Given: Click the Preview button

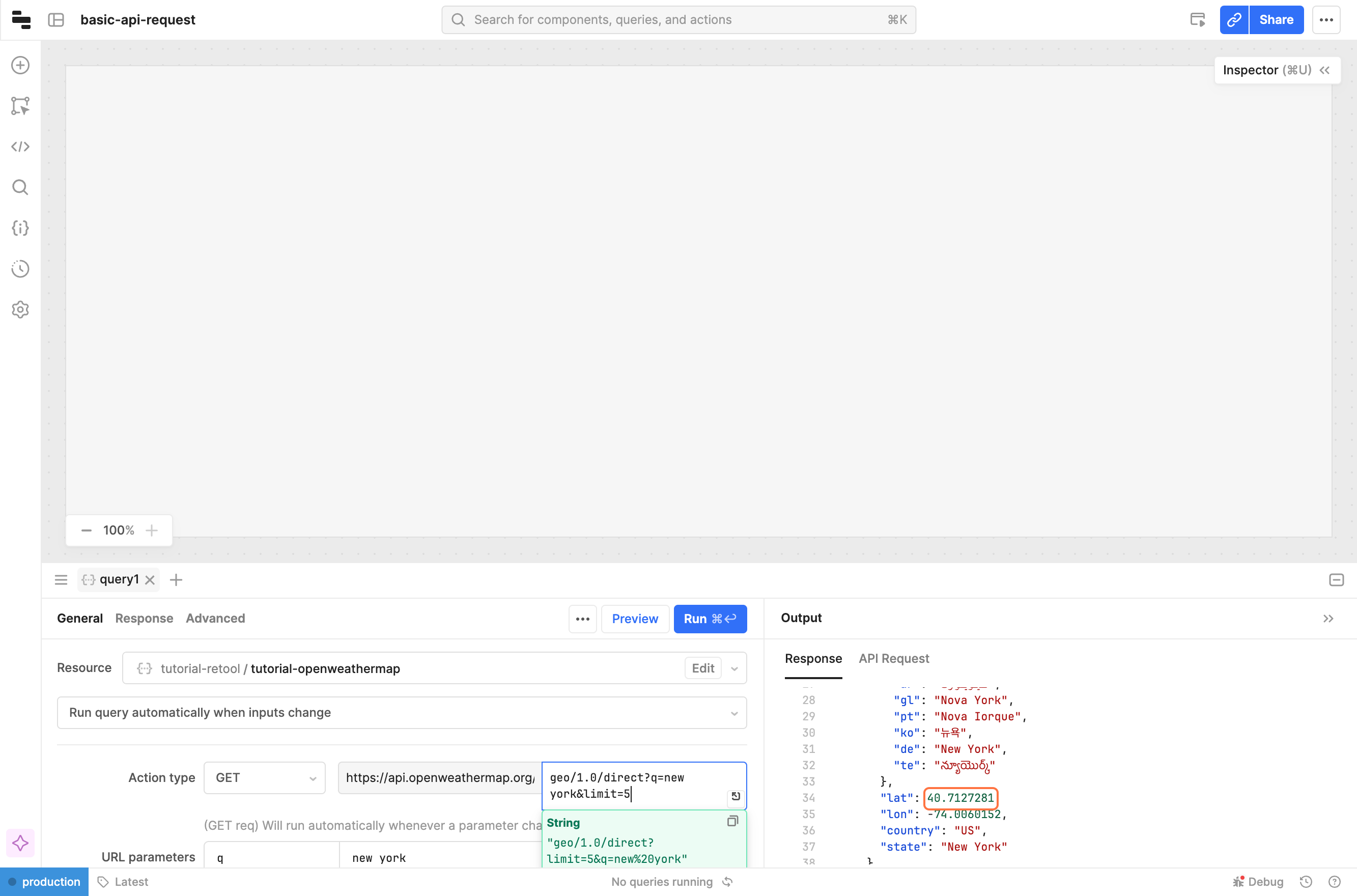Looking at the screenshot, I should pos(635,619).
